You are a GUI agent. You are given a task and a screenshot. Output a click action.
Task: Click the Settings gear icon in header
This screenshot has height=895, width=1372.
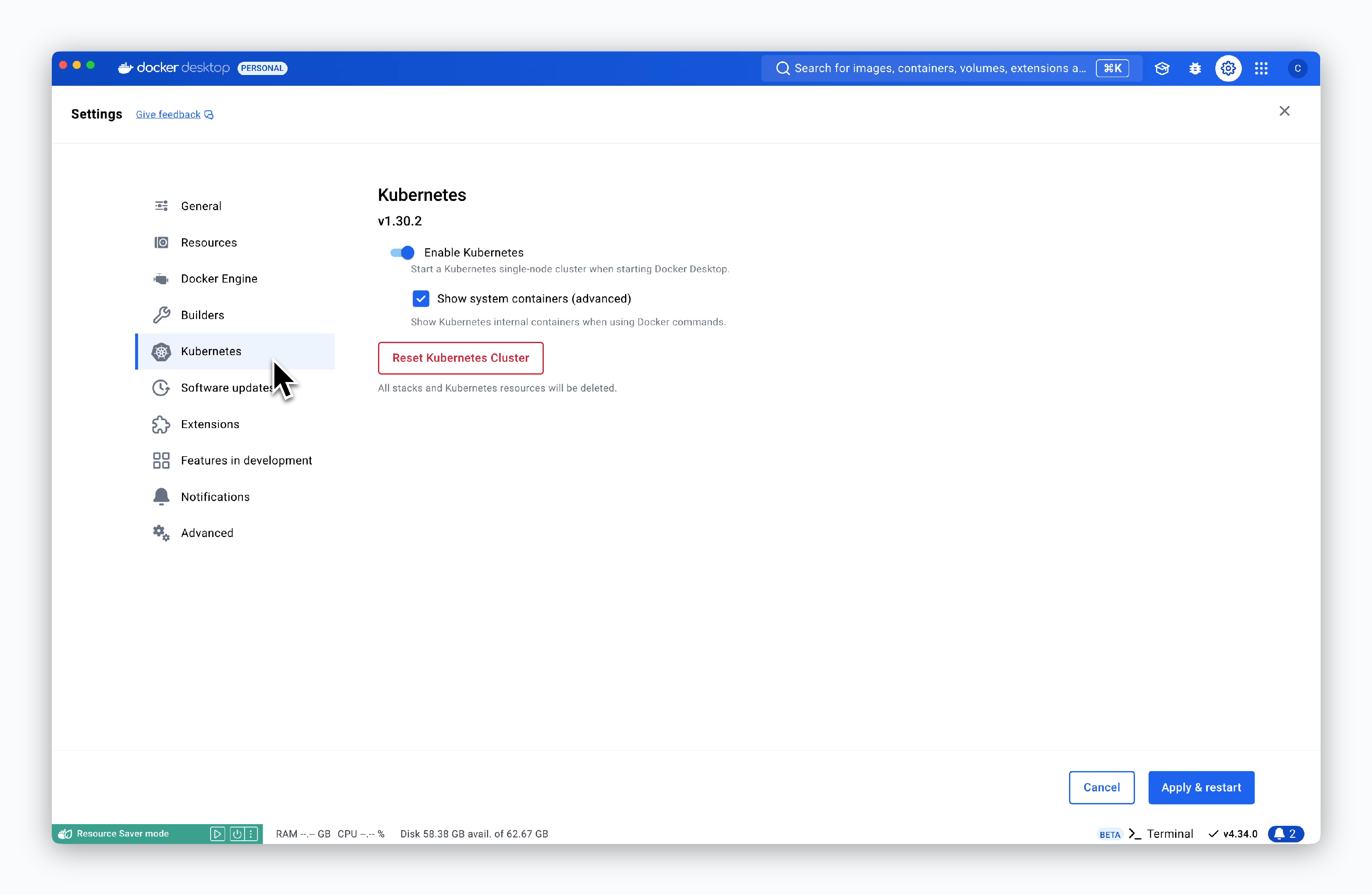pos(1229,69)
